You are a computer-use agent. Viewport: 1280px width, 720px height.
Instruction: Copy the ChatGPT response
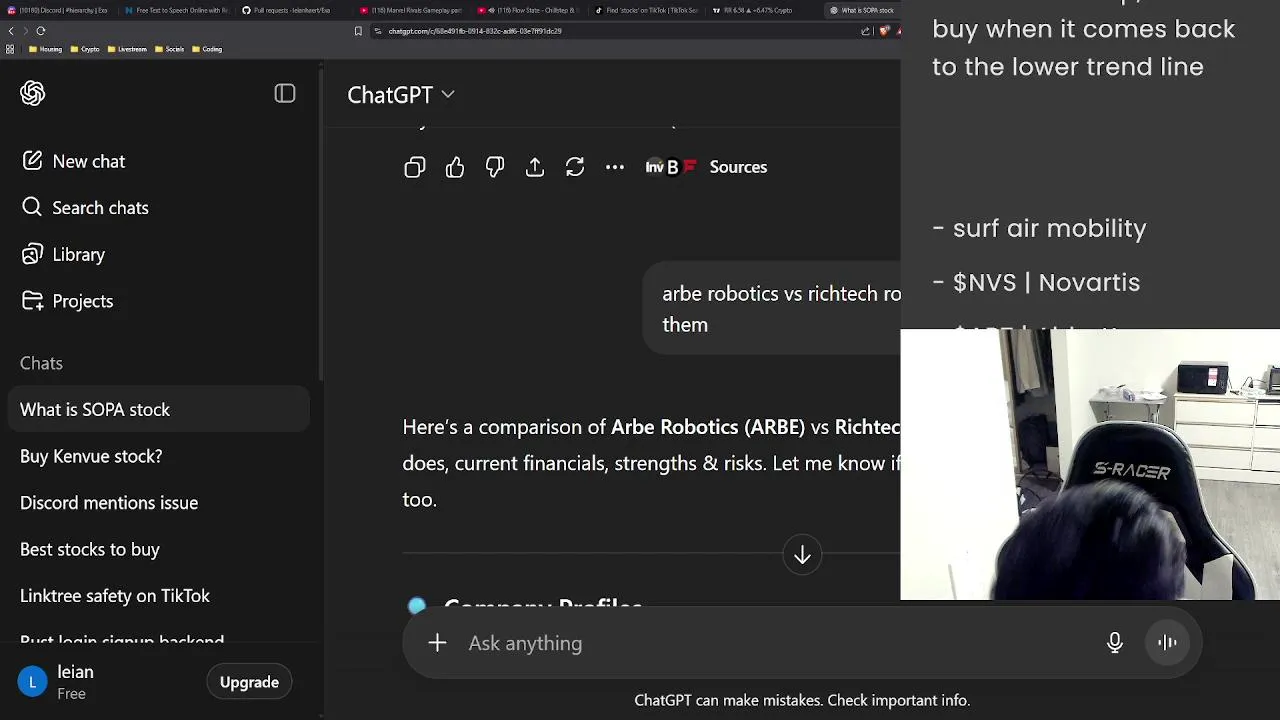tap(415, 167)
